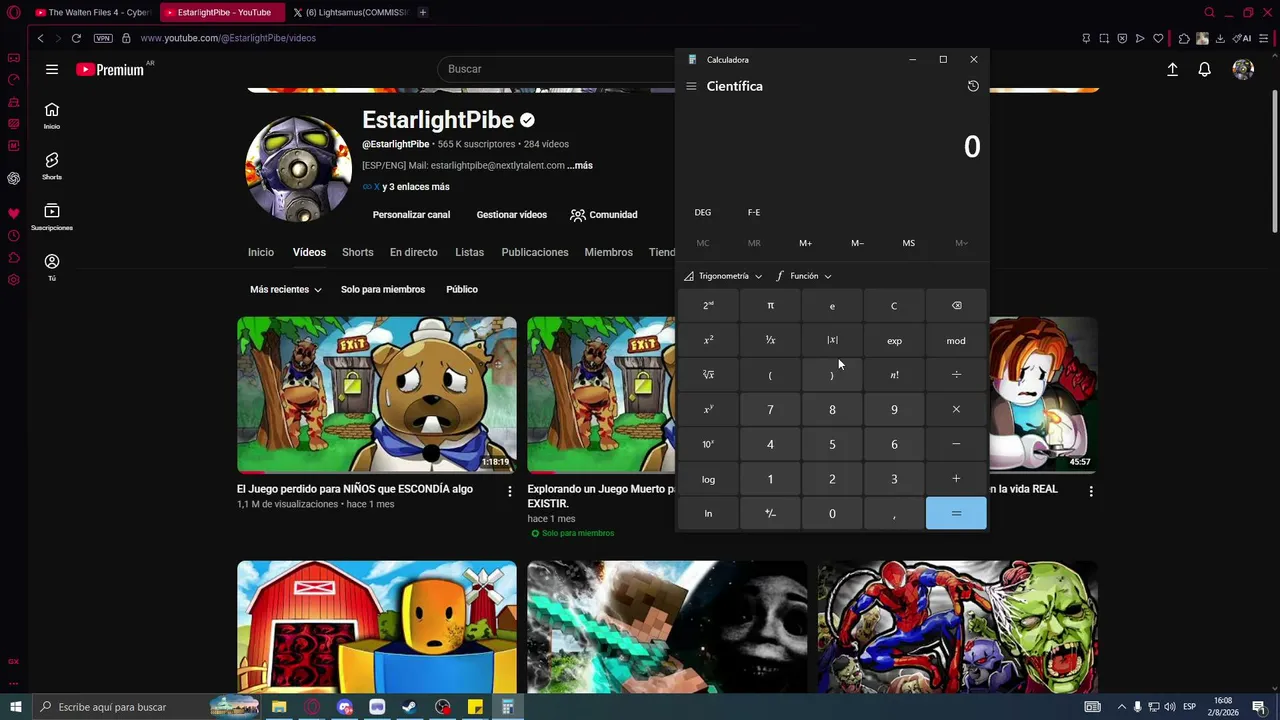Image resolution: width=1280 pixels, height=720 pixels.
Task: Open YouTube Inicio in the sidebar
Action: click(52, 116)
